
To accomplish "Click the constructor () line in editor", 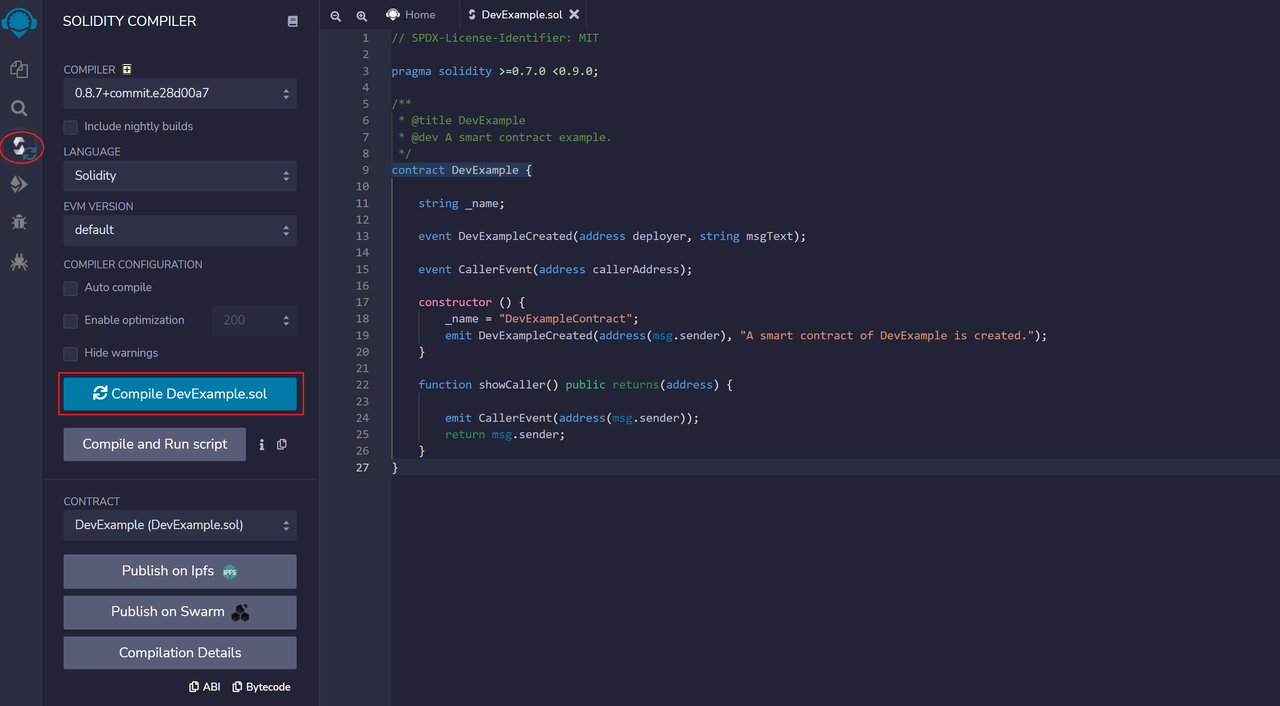I will [x=471, y=302].
